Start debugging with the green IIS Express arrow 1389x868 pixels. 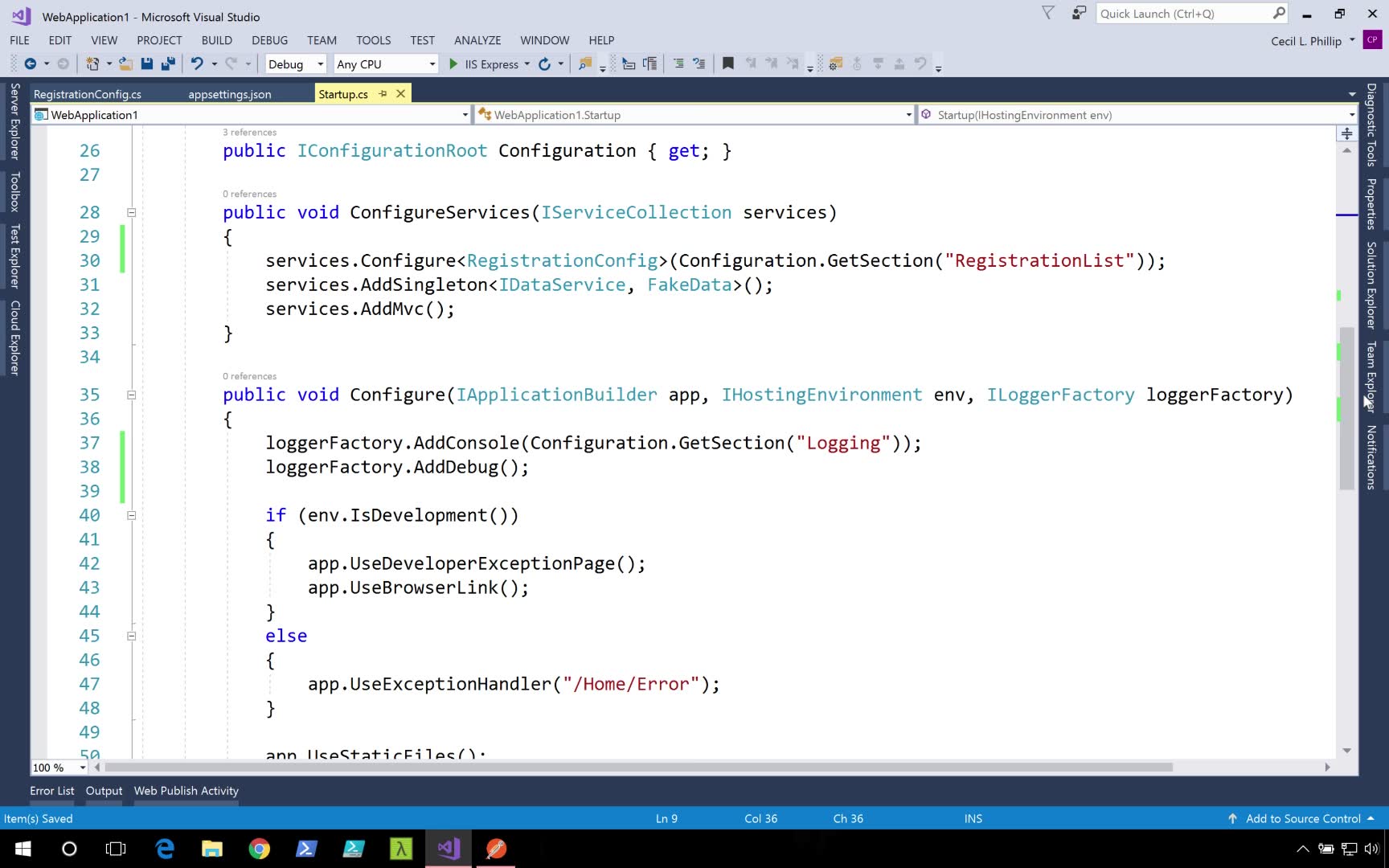(453, 63)
